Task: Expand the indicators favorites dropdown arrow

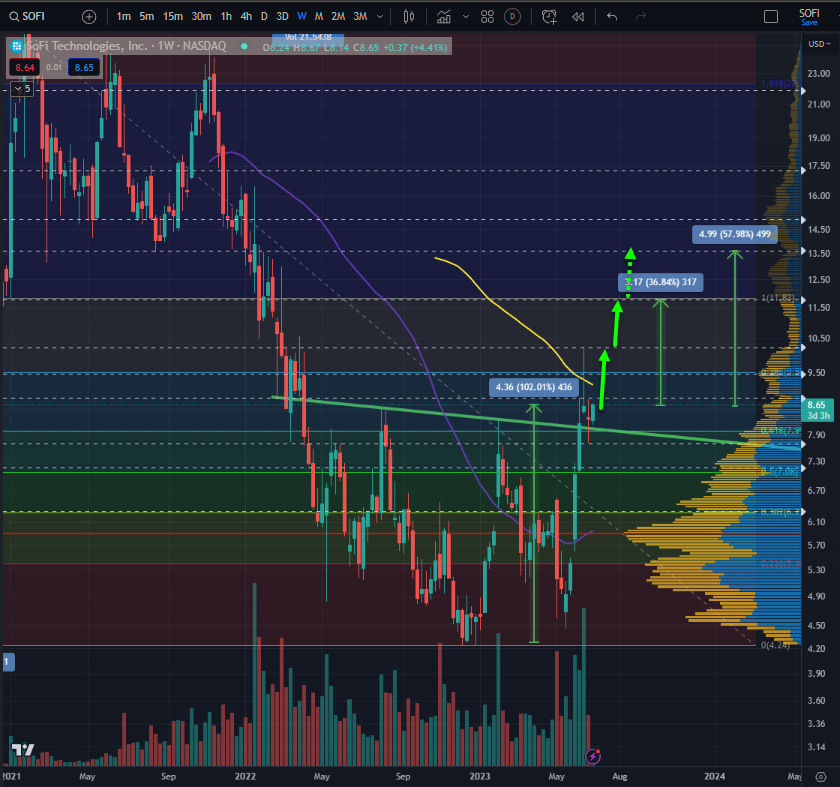Action: [x=466, y=17]
